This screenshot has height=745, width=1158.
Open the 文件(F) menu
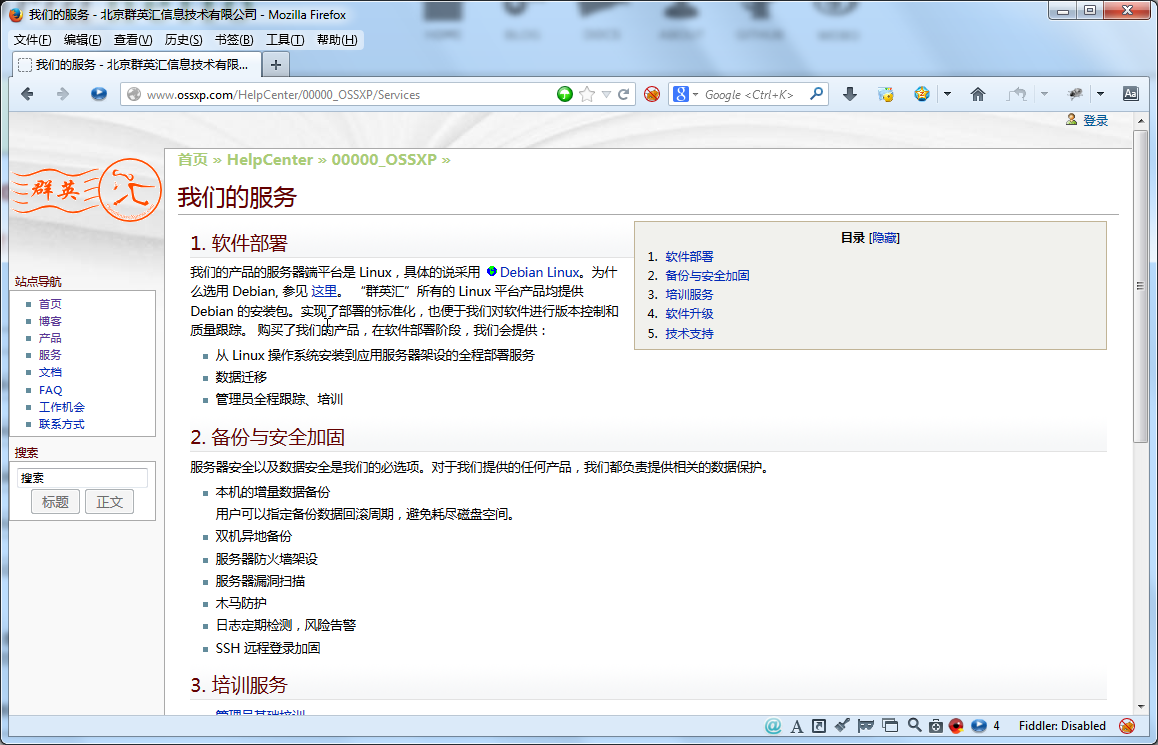[x=32, y=40]
